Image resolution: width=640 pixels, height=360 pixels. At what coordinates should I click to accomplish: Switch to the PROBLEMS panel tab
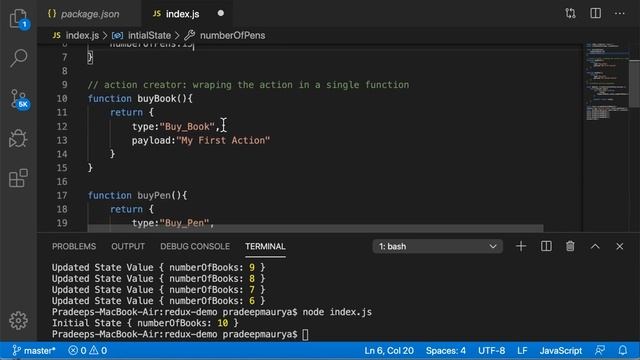pos(74,247)
